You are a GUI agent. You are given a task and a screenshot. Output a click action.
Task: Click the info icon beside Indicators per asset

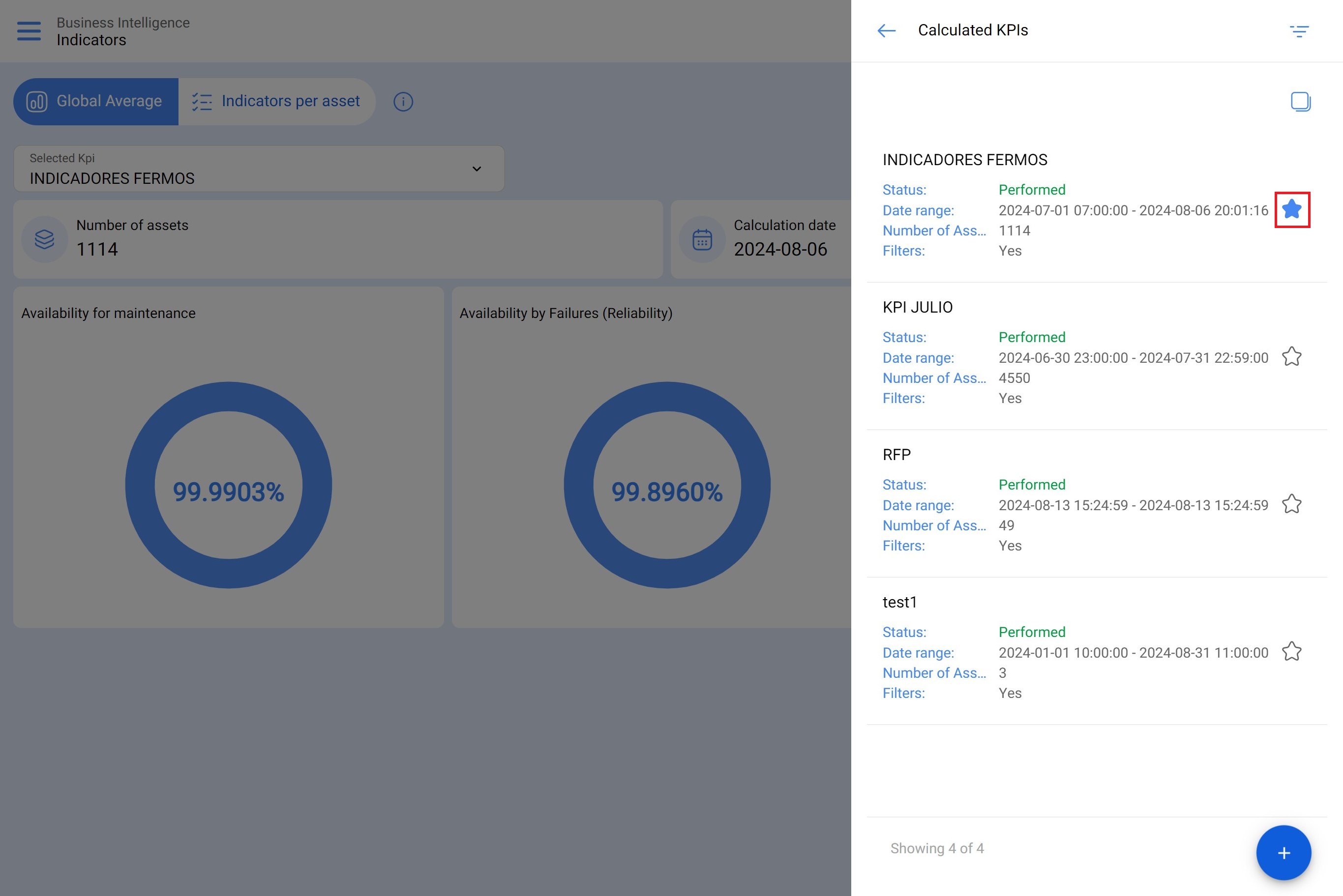point(403,102)
